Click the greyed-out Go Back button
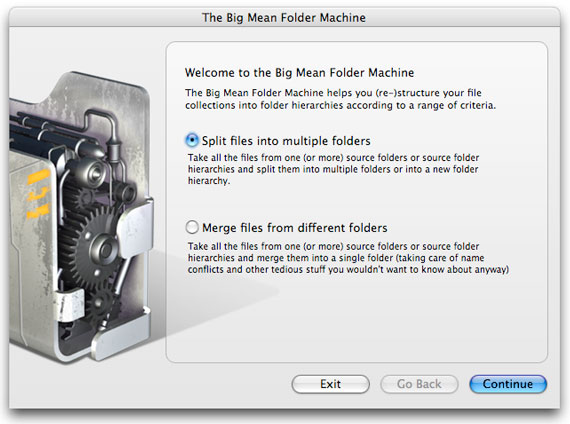This screenshot has width=570, height=424. point(419,384)
